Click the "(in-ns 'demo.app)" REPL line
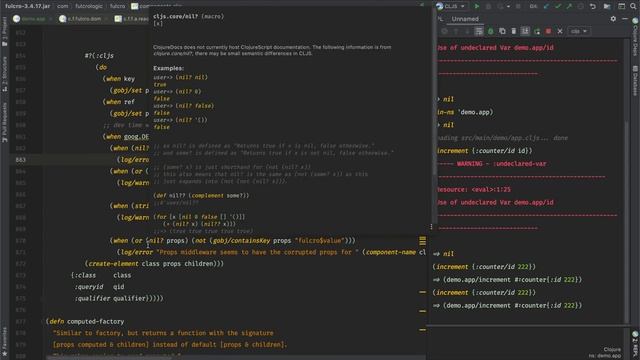Image resolution: width=640 pixels, height=360 pixels. pyautogui.click(x=465, y=112)
